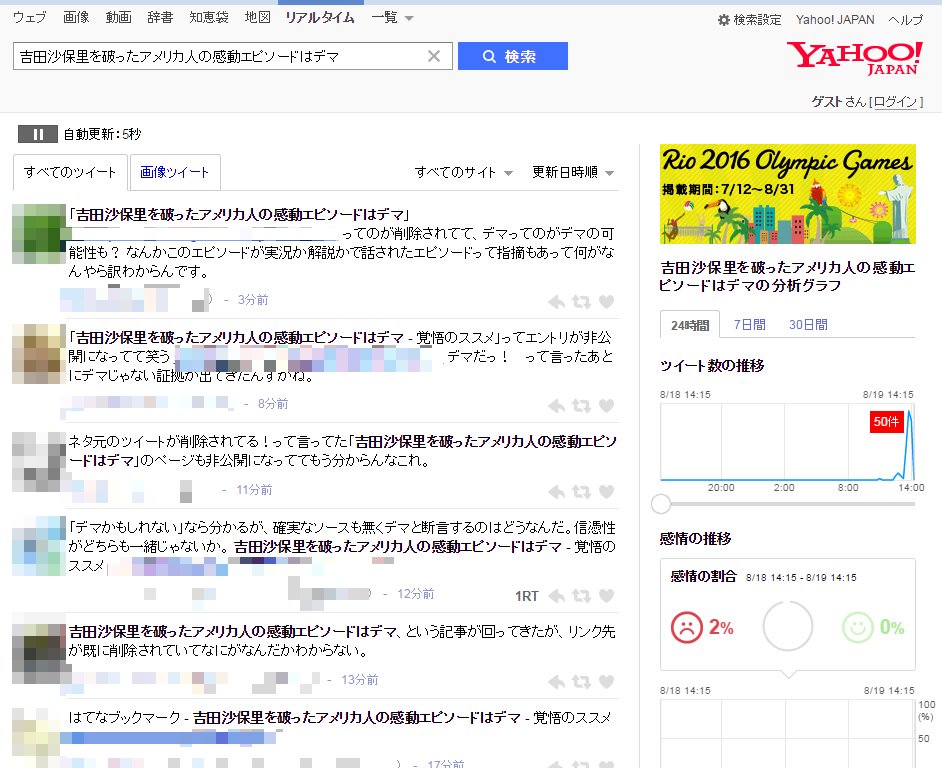The image size is (942, 768).
Task: Go to the 動画 search category
Action: [x=118, y=17]
